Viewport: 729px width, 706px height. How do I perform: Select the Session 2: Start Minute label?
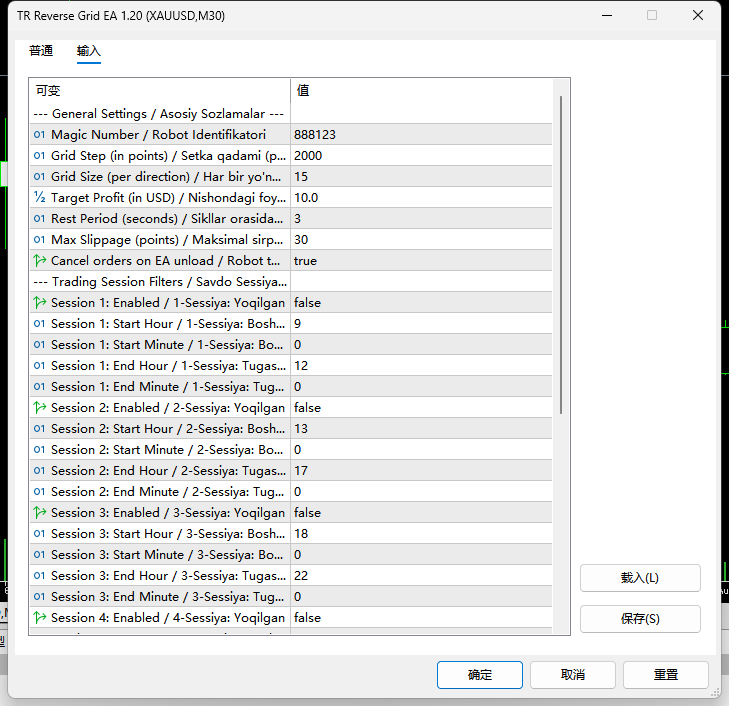tap(167, 450)
